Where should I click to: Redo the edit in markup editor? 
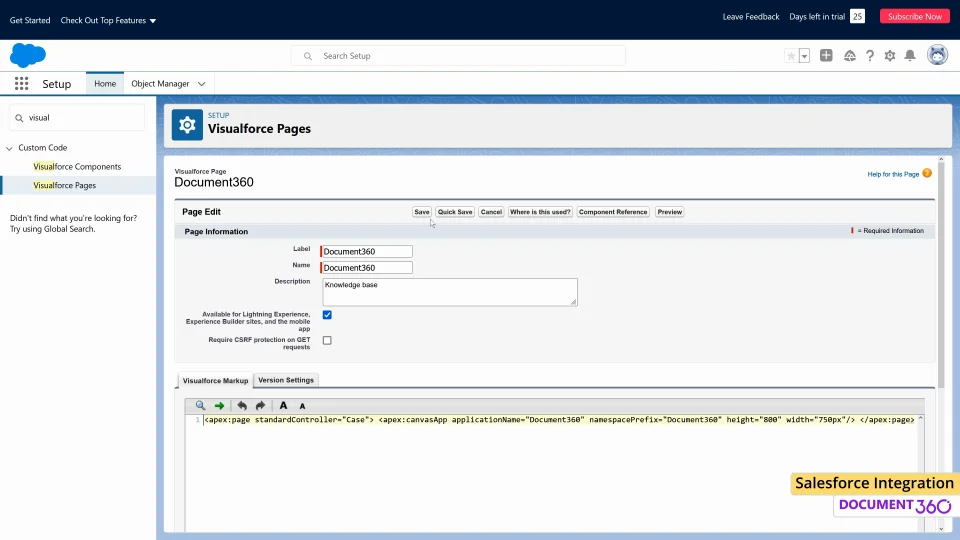(x=260, y=405)
